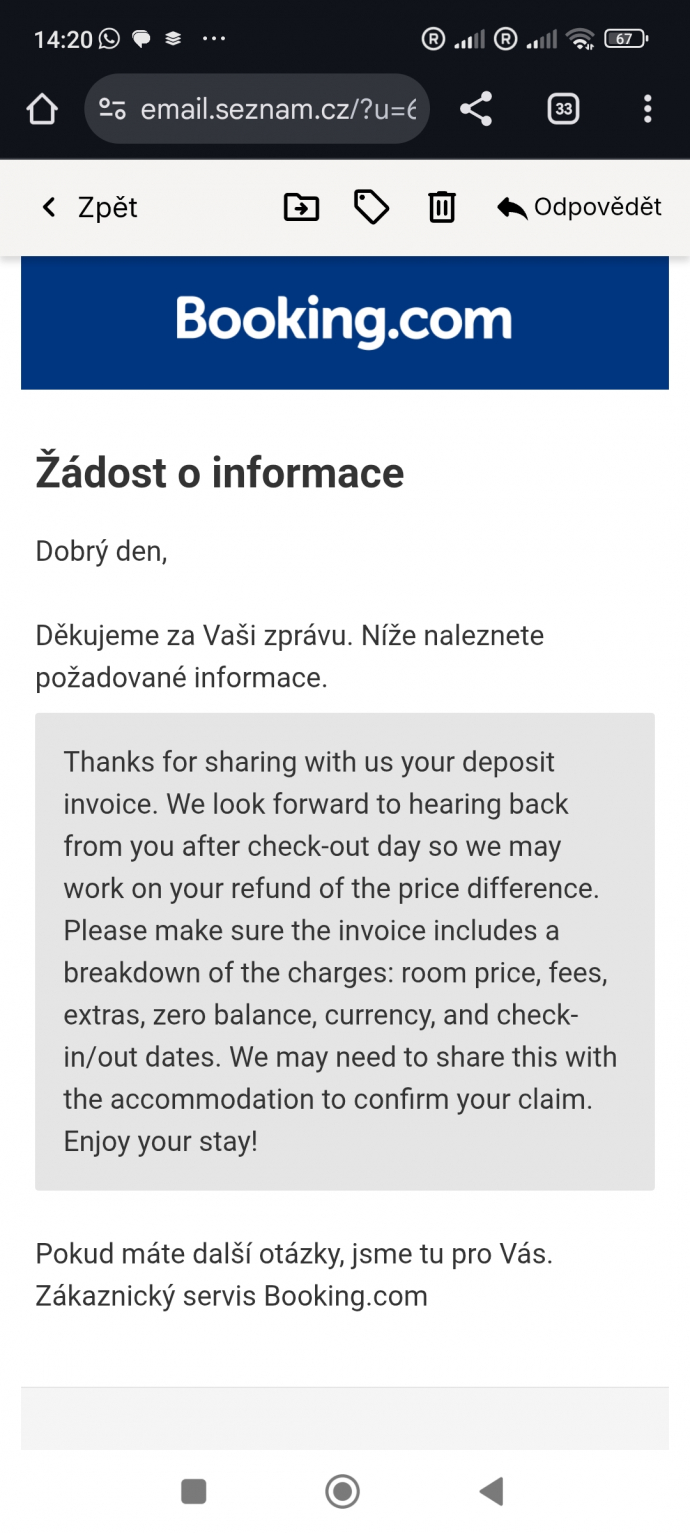Tap the Booking.com logo banner
This screenshot has height=1533, width=690.
click(x=344, y=322)
